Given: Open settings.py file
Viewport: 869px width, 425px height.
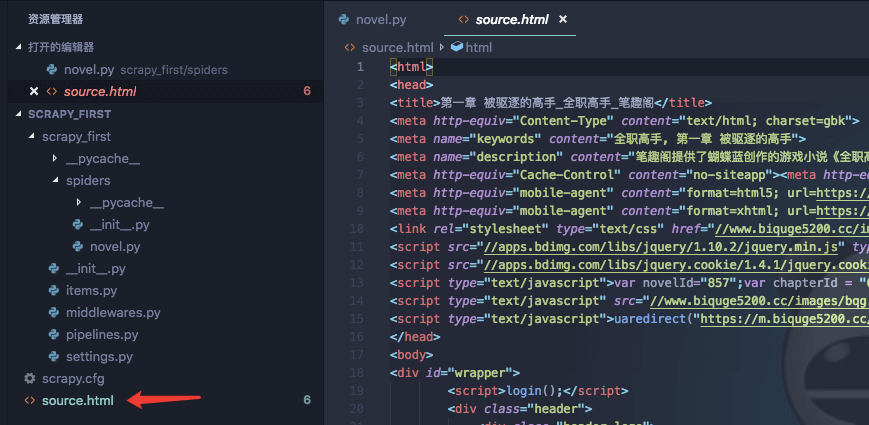Looking at the screenshot, I should tap(99, 356).
